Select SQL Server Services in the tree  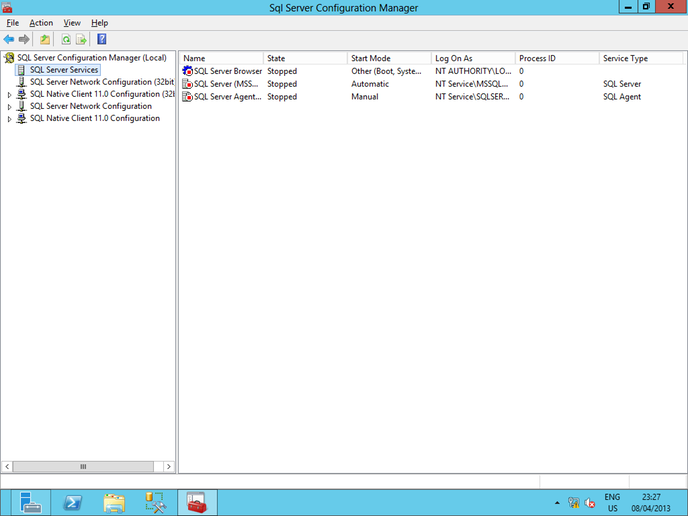pyautogui.click(x=64, y=70)
